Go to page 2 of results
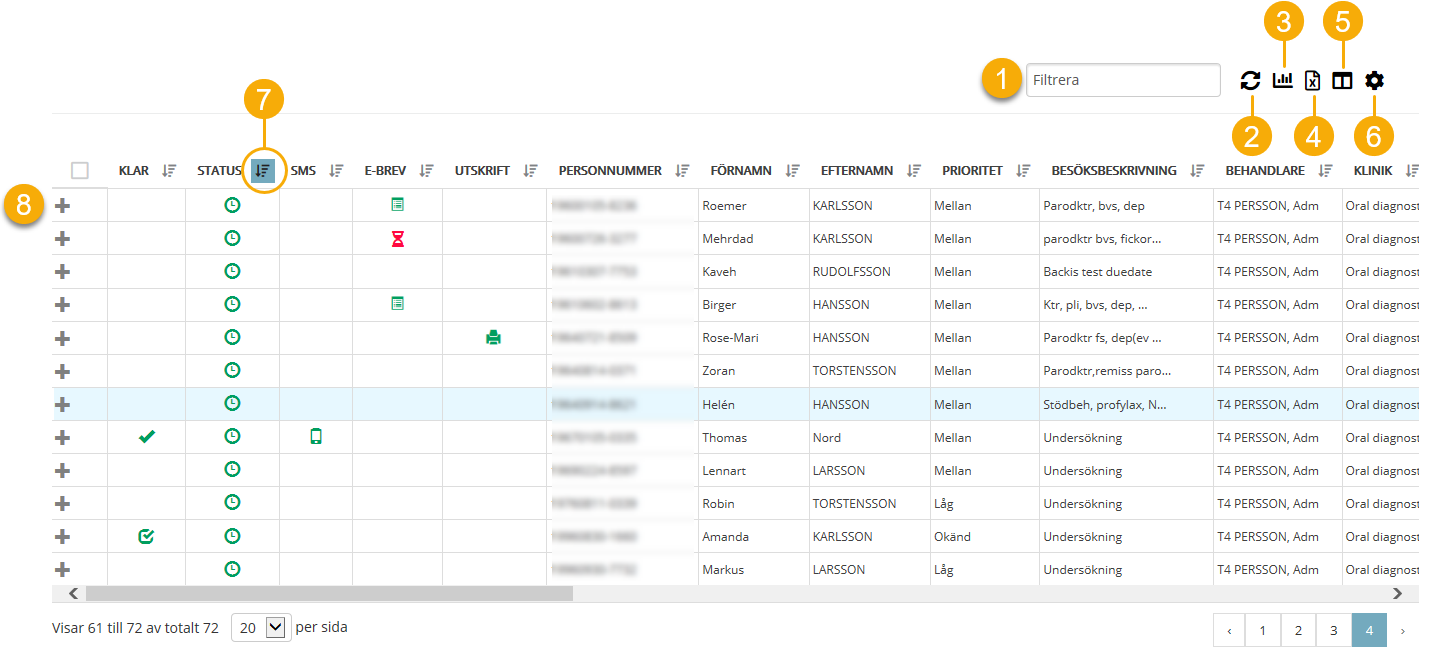1435x658 pixels. tap(1298, 631)
